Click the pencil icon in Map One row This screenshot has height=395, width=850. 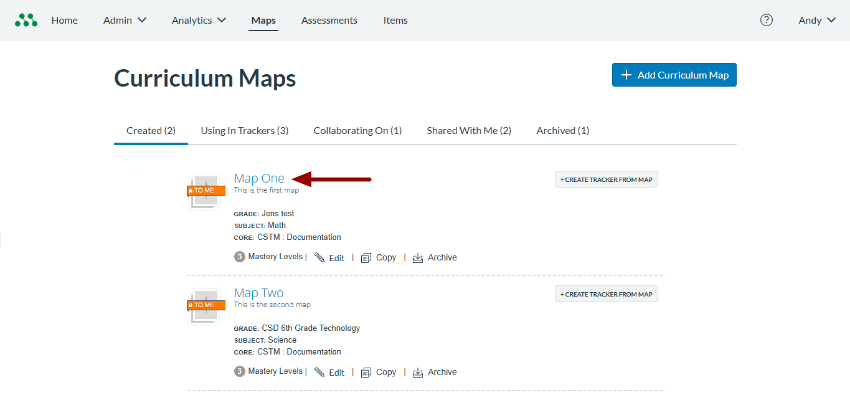319,257
